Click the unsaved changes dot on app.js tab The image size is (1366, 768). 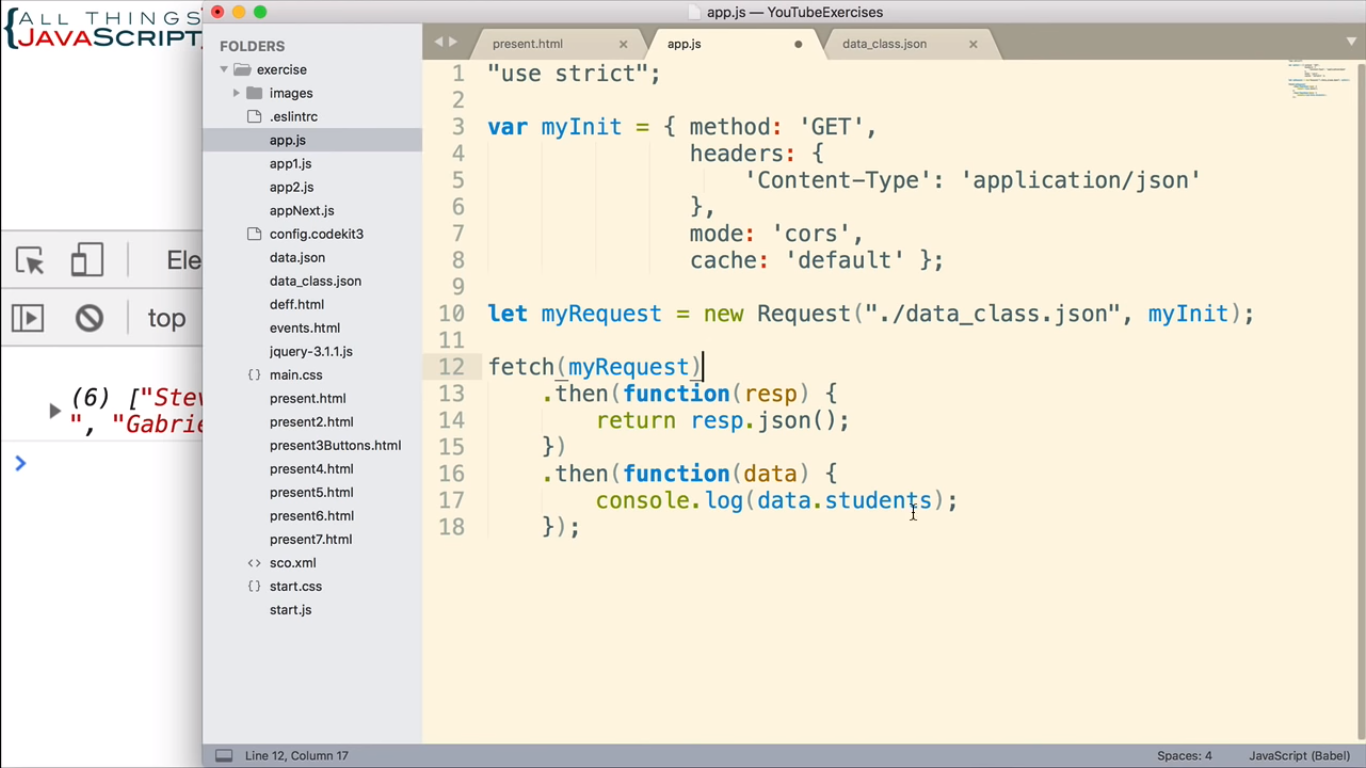coord(797,43)
